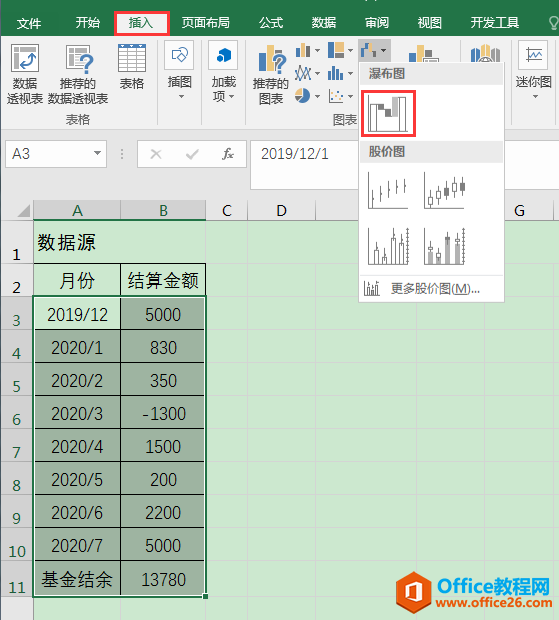Select row 6 header
Viewport: 559px width, 620px height.
[x=17, y=413]
